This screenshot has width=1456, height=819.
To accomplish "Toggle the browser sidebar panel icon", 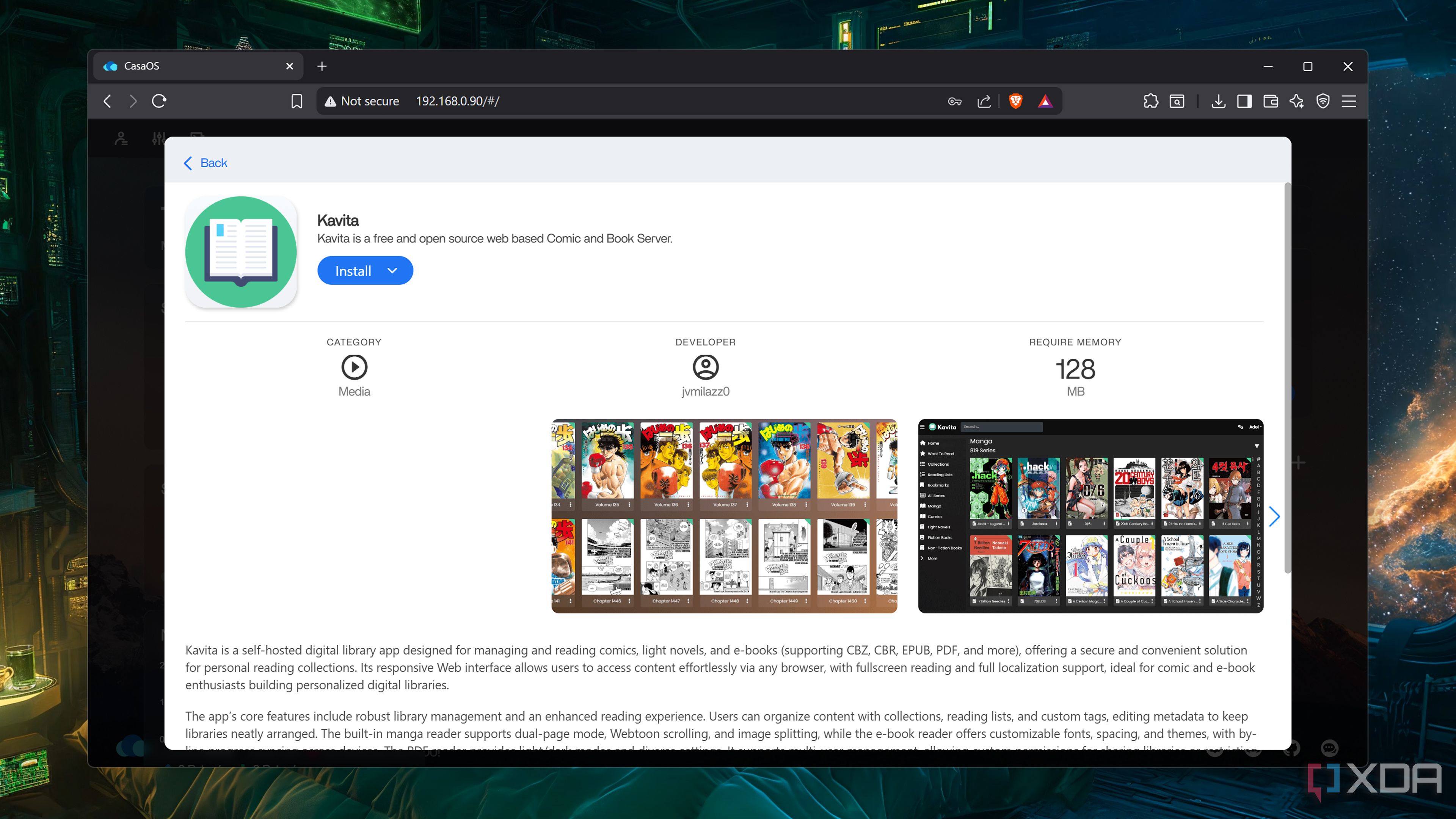I will click(1244, 101).
